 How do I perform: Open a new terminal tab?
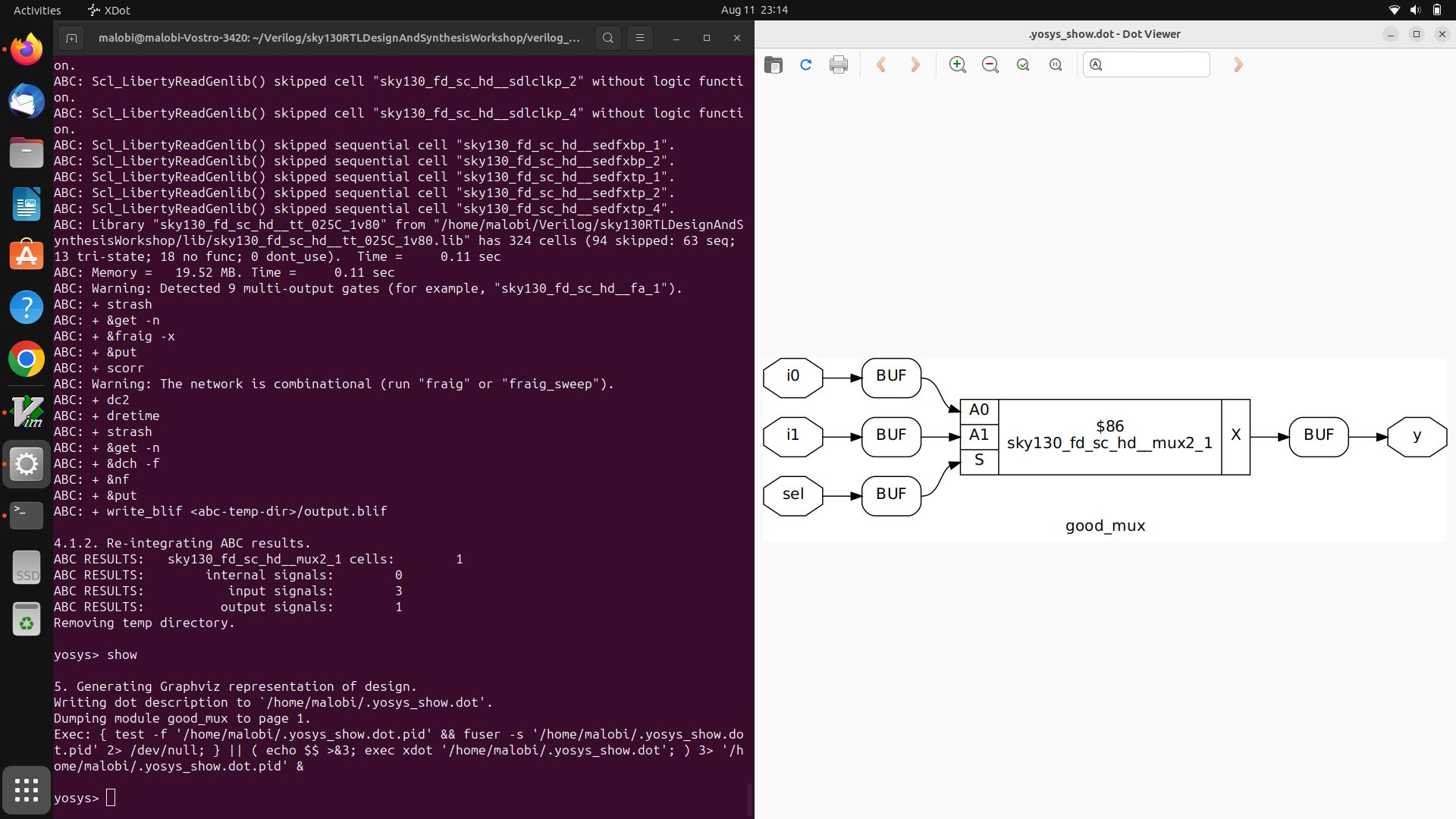[72, 37]
